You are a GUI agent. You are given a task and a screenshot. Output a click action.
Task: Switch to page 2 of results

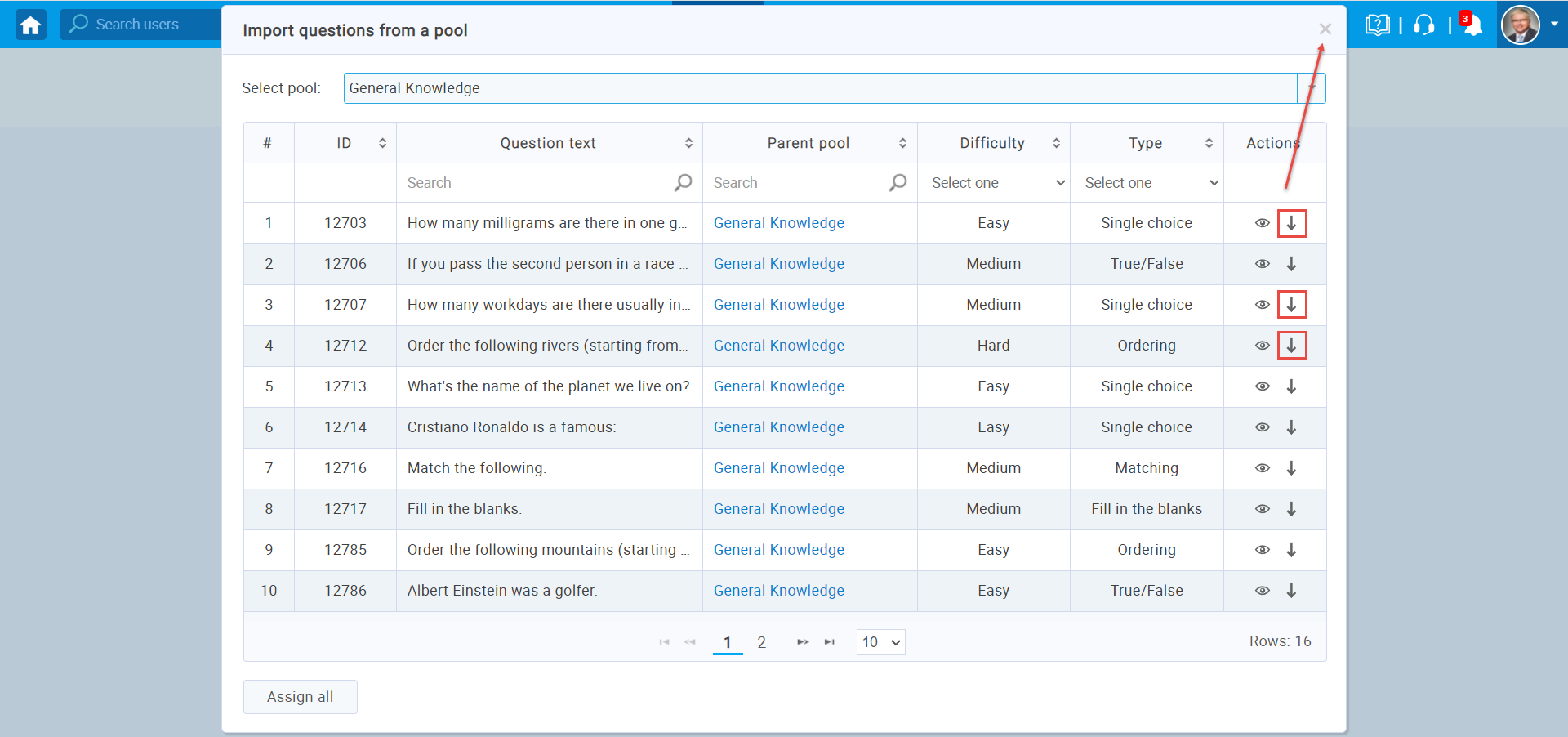(761, 642)
